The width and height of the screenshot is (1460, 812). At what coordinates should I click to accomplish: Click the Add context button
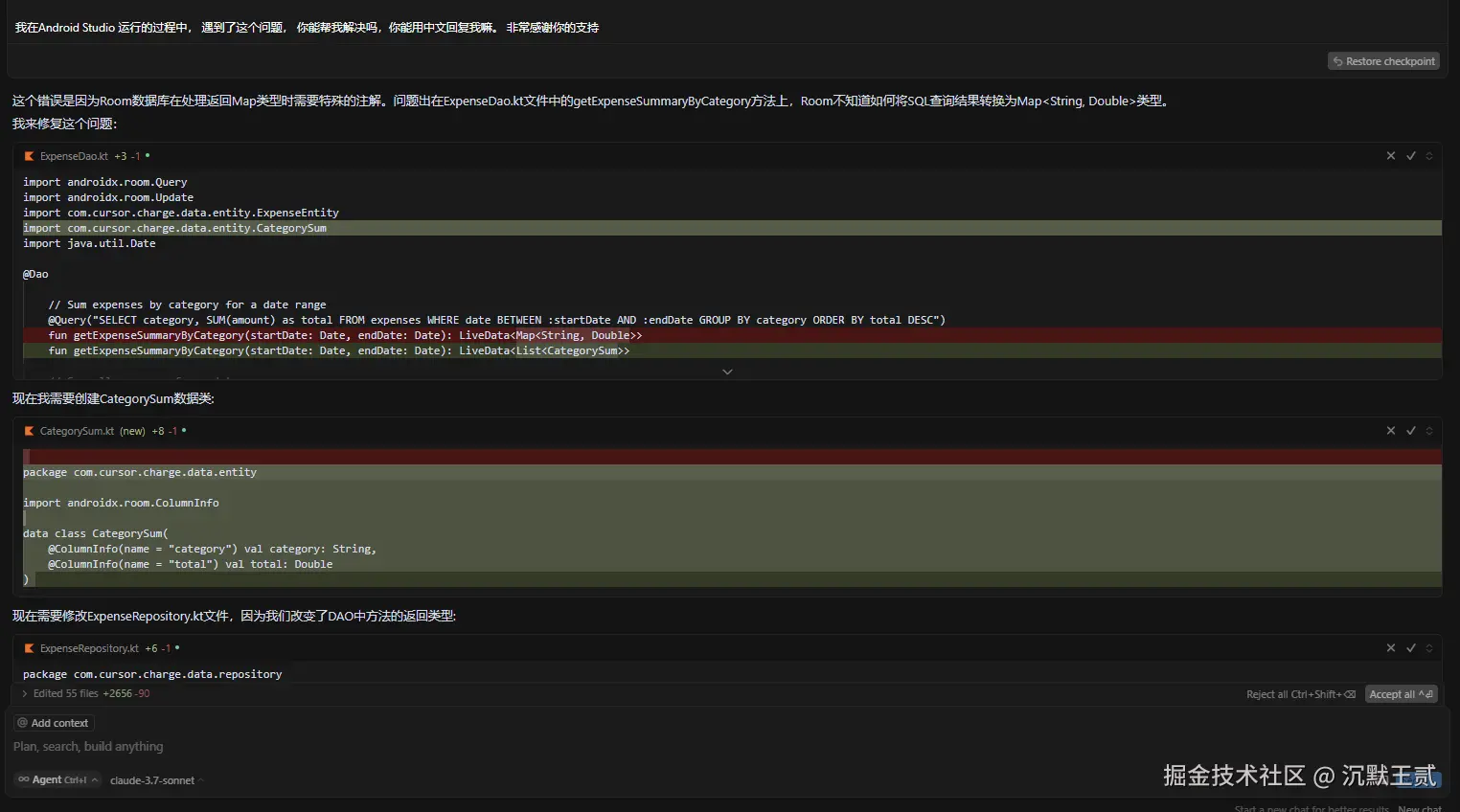tap(54, 723)
